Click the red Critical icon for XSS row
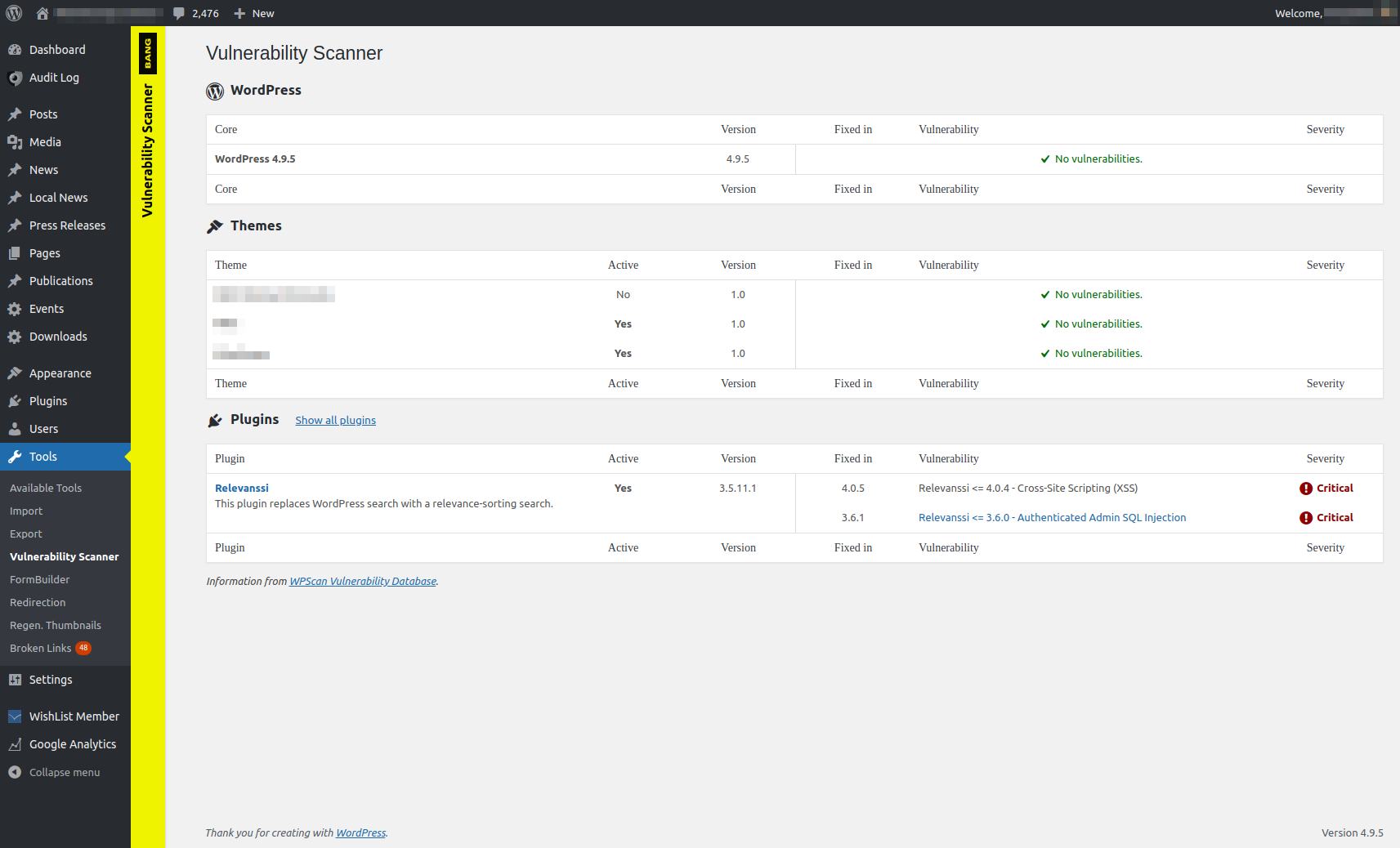Screen dimensions: 1400x848 coord(1306,489)
